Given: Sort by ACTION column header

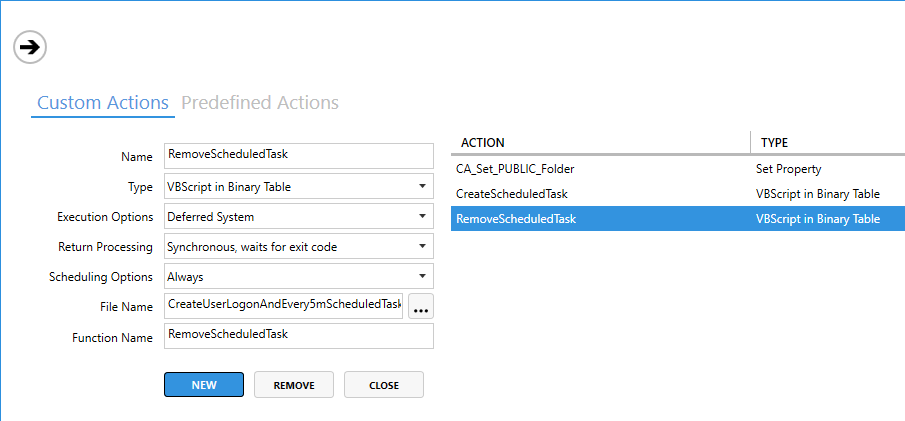Looking at the screenshot, I should [600, 143].
